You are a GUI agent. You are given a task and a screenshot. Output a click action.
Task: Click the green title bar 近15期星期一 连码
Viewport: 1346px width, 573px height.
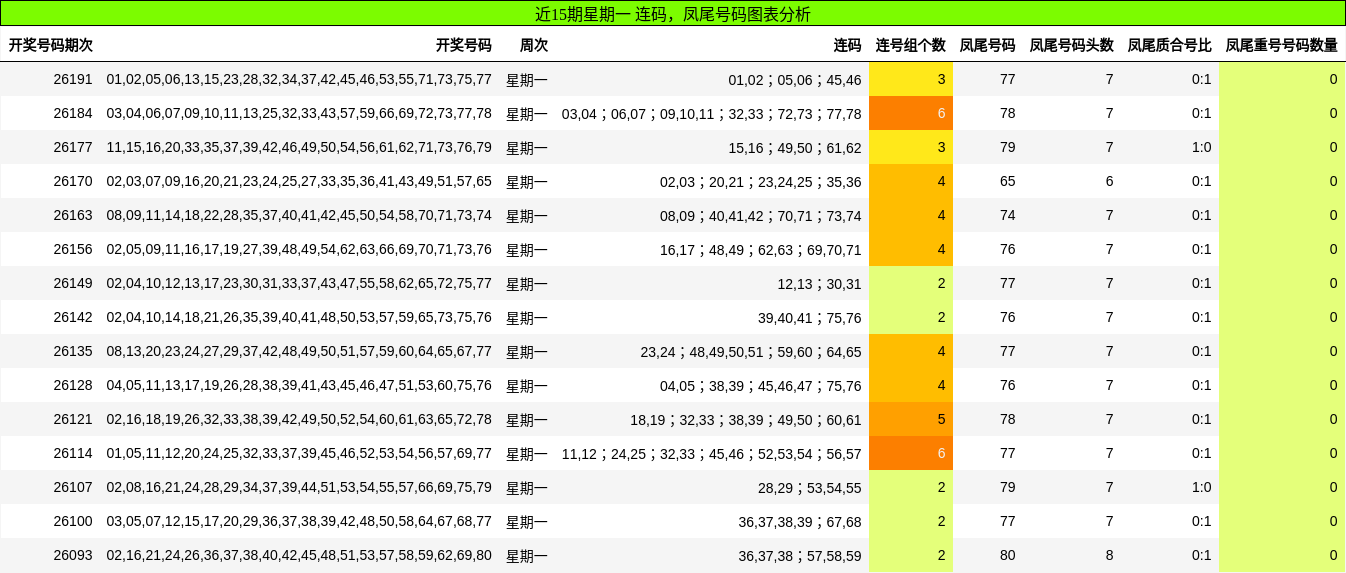[672, 14]
